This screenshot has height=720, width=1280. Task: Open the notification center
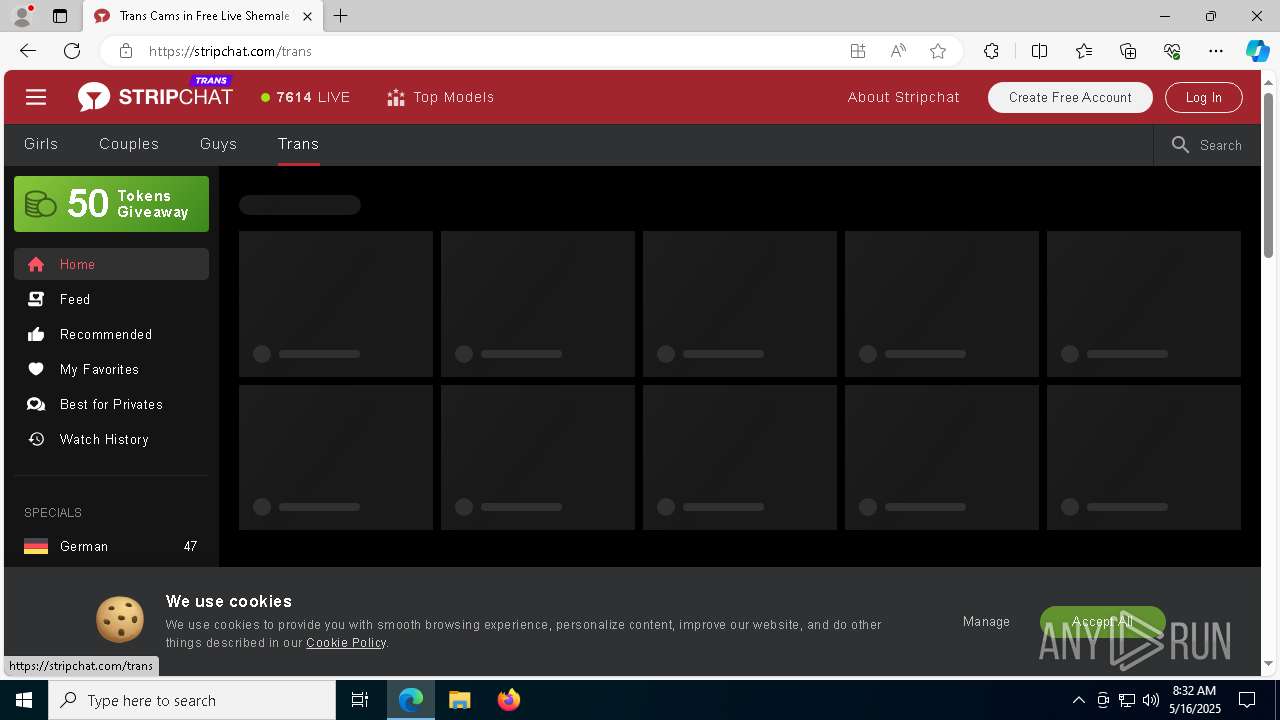click(1247, 700)
